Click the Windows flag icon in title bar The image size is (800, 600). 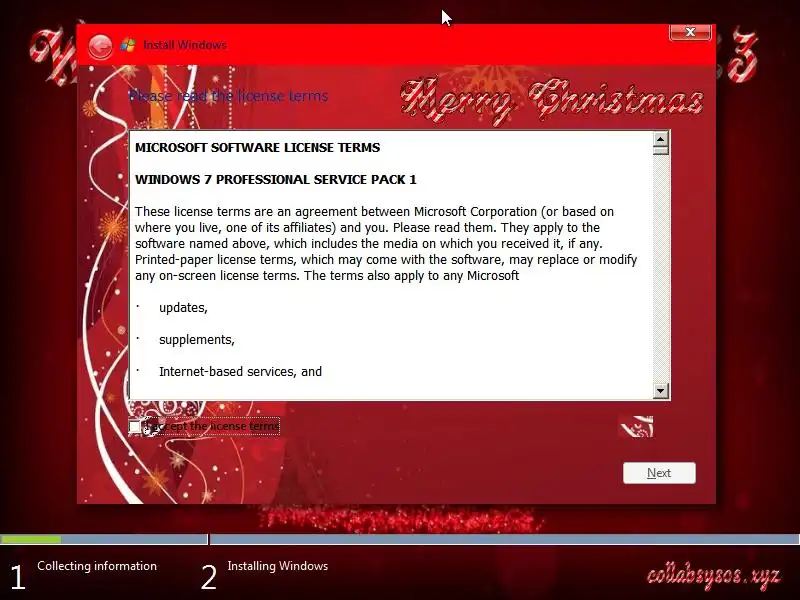pos(128,45)
